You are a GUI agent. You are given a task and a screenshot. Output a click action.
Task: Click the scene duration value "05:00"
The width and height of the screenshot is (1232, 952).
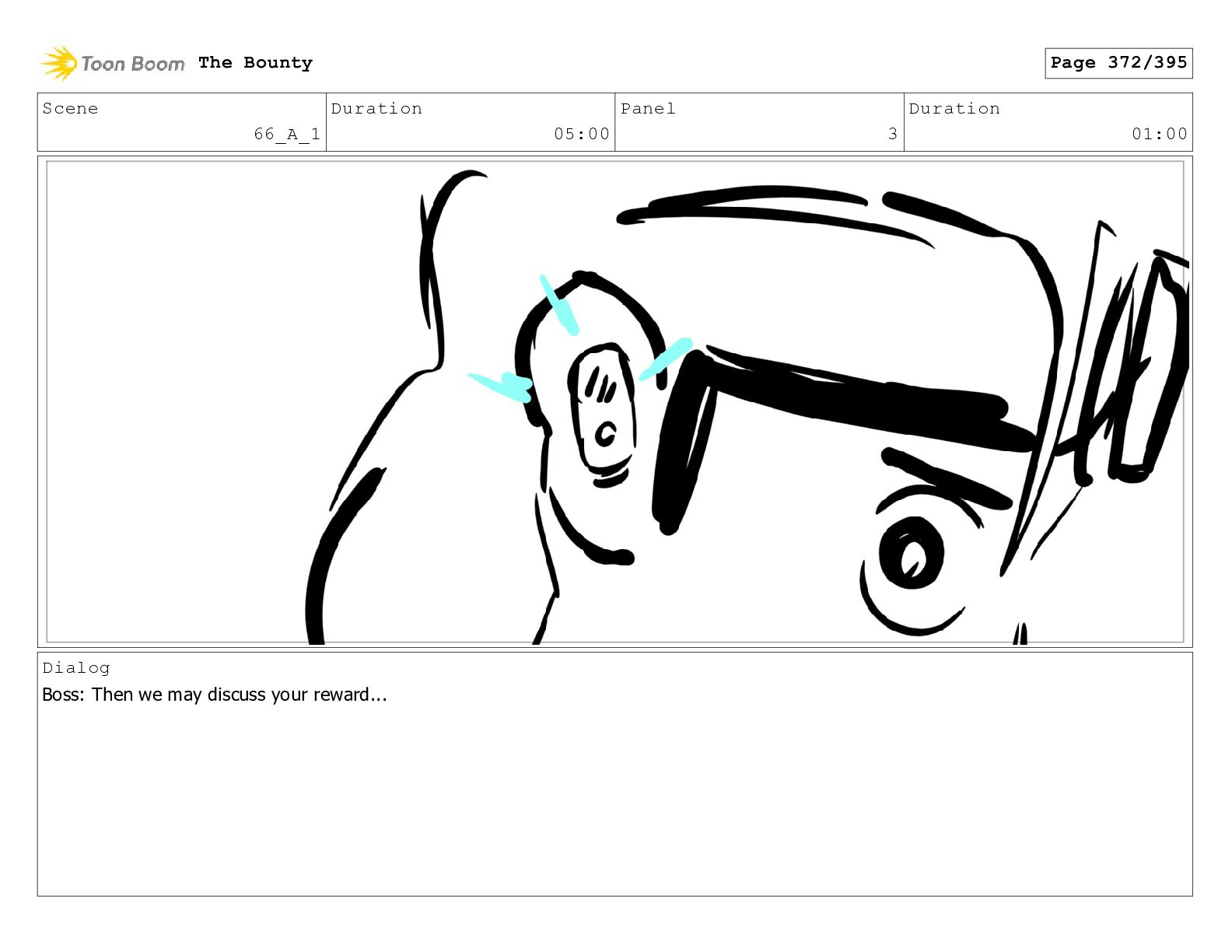point(582,134)
